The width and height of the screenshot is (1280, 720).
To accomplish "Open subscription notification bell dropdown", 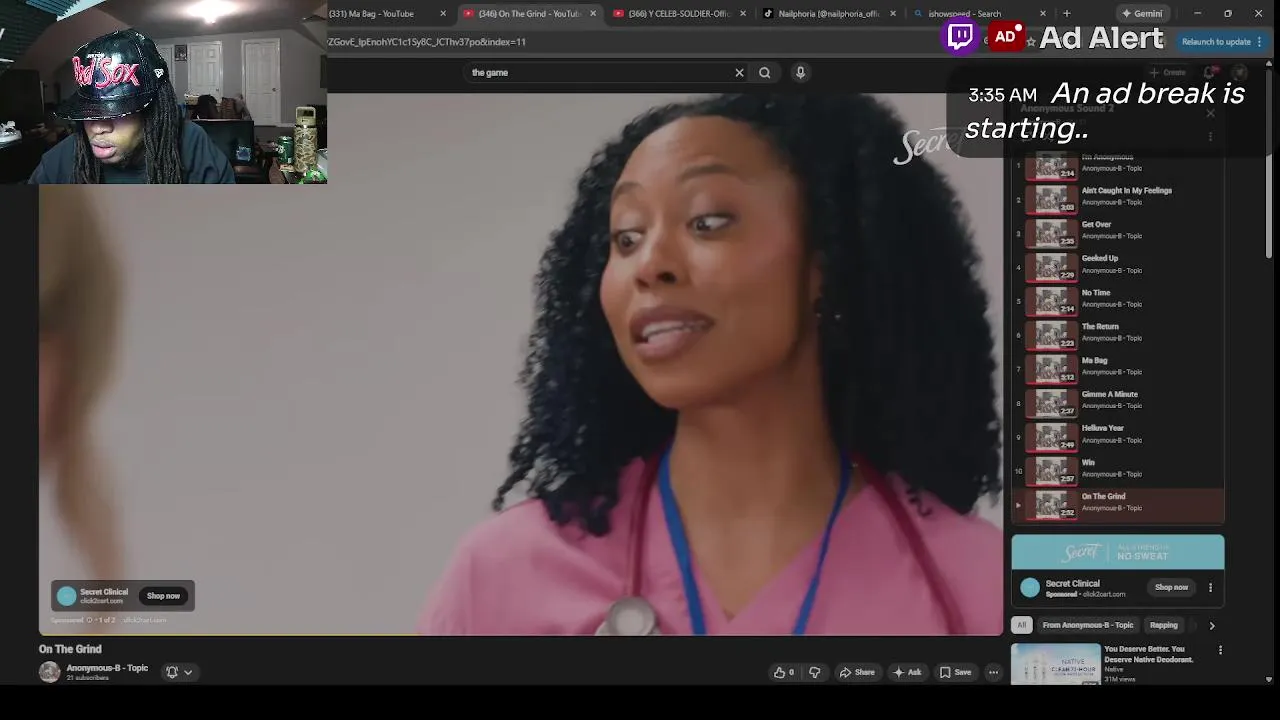I will 179,672.
